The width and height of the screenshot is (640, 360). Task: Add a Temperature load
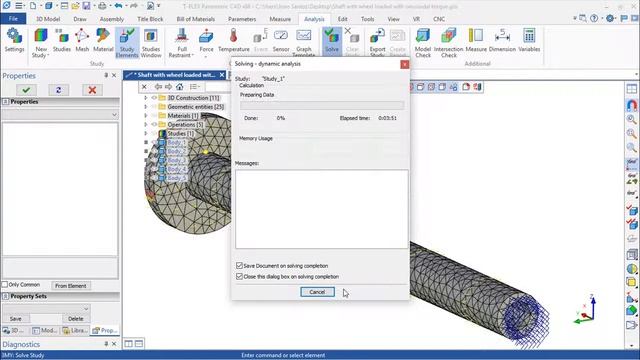[233, 40]
